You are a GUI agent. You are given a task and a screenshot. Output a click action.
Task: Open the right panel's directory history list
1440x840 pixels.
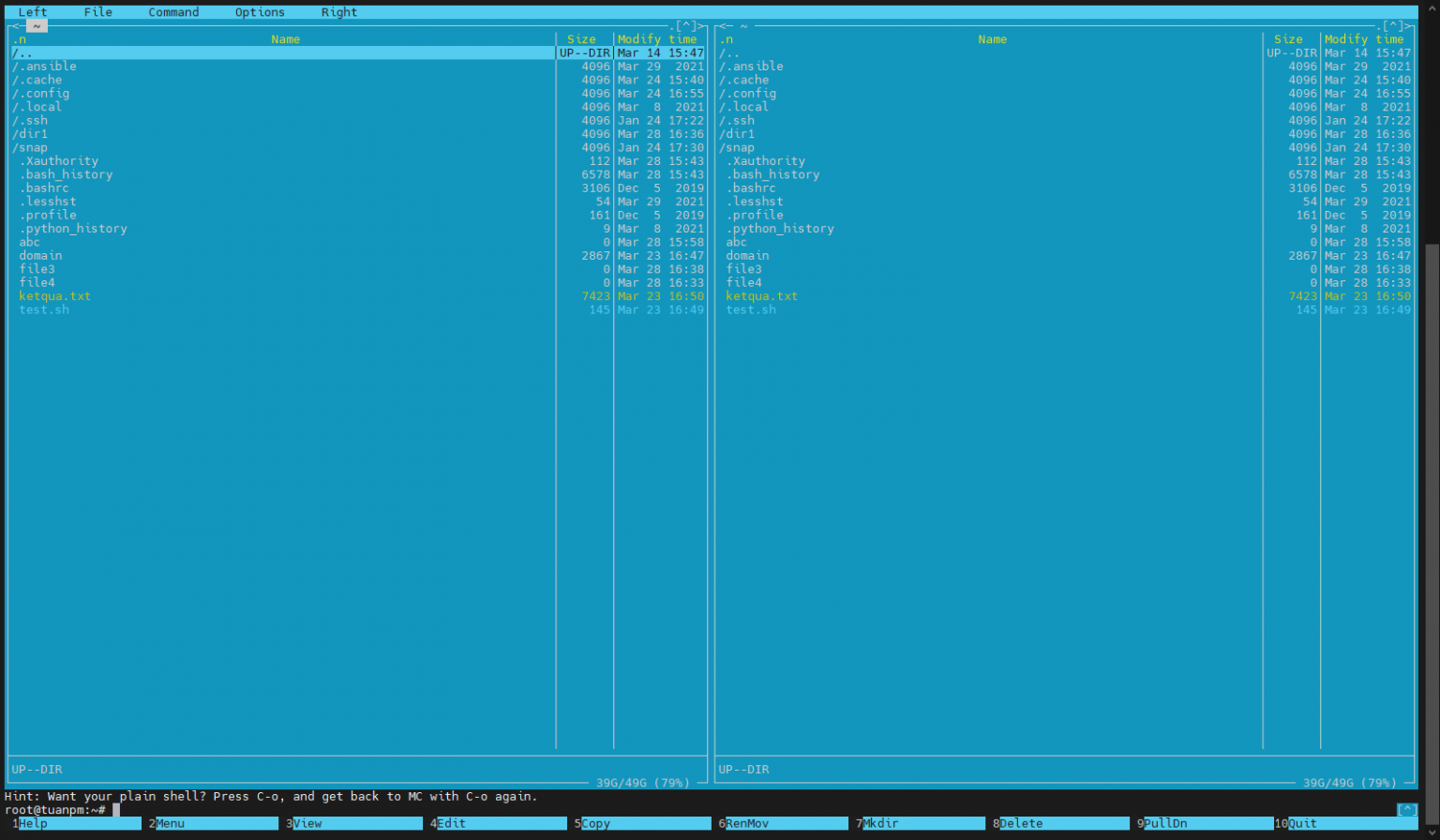(x=1394, y=26)
